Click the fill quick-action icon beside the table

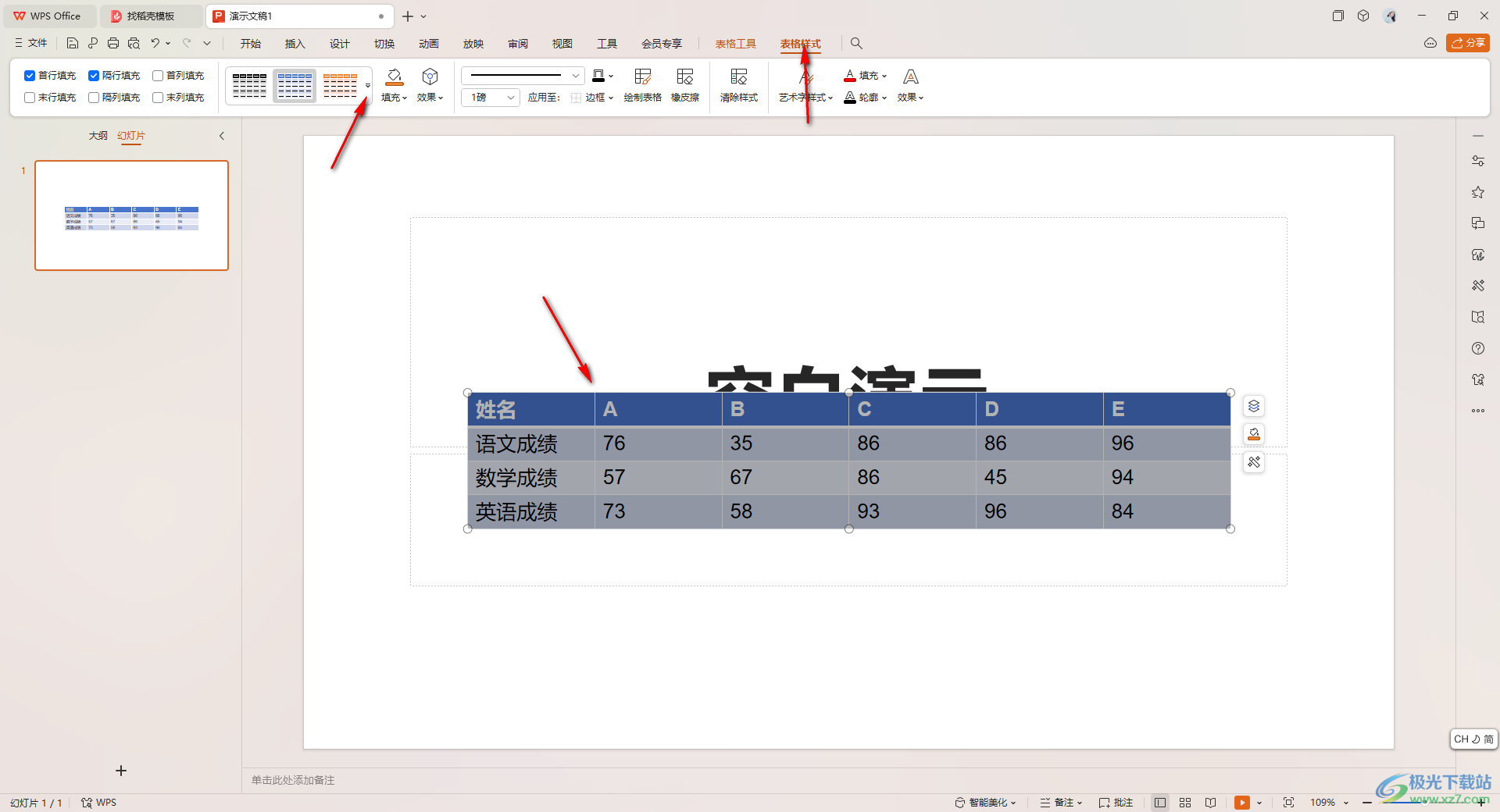pyautogui.click(x=1254, y=434)
